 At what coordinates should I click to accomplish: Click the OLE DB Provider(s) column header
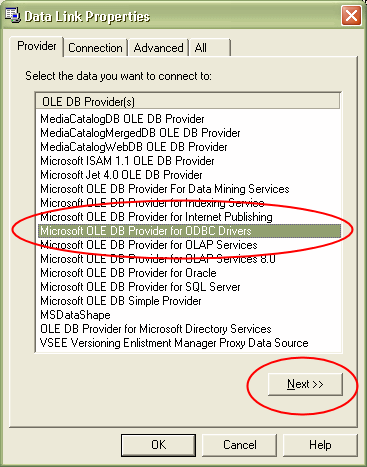pyautogui.click(x=188, y=101)
